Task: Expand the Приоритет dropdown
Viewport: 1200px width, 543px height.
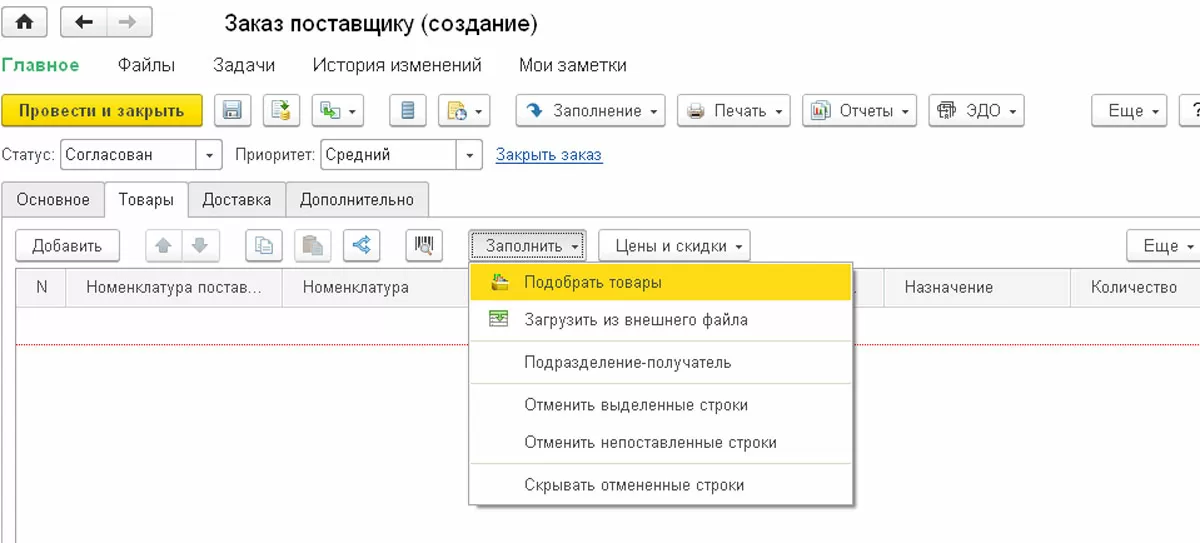Action: 470,155
